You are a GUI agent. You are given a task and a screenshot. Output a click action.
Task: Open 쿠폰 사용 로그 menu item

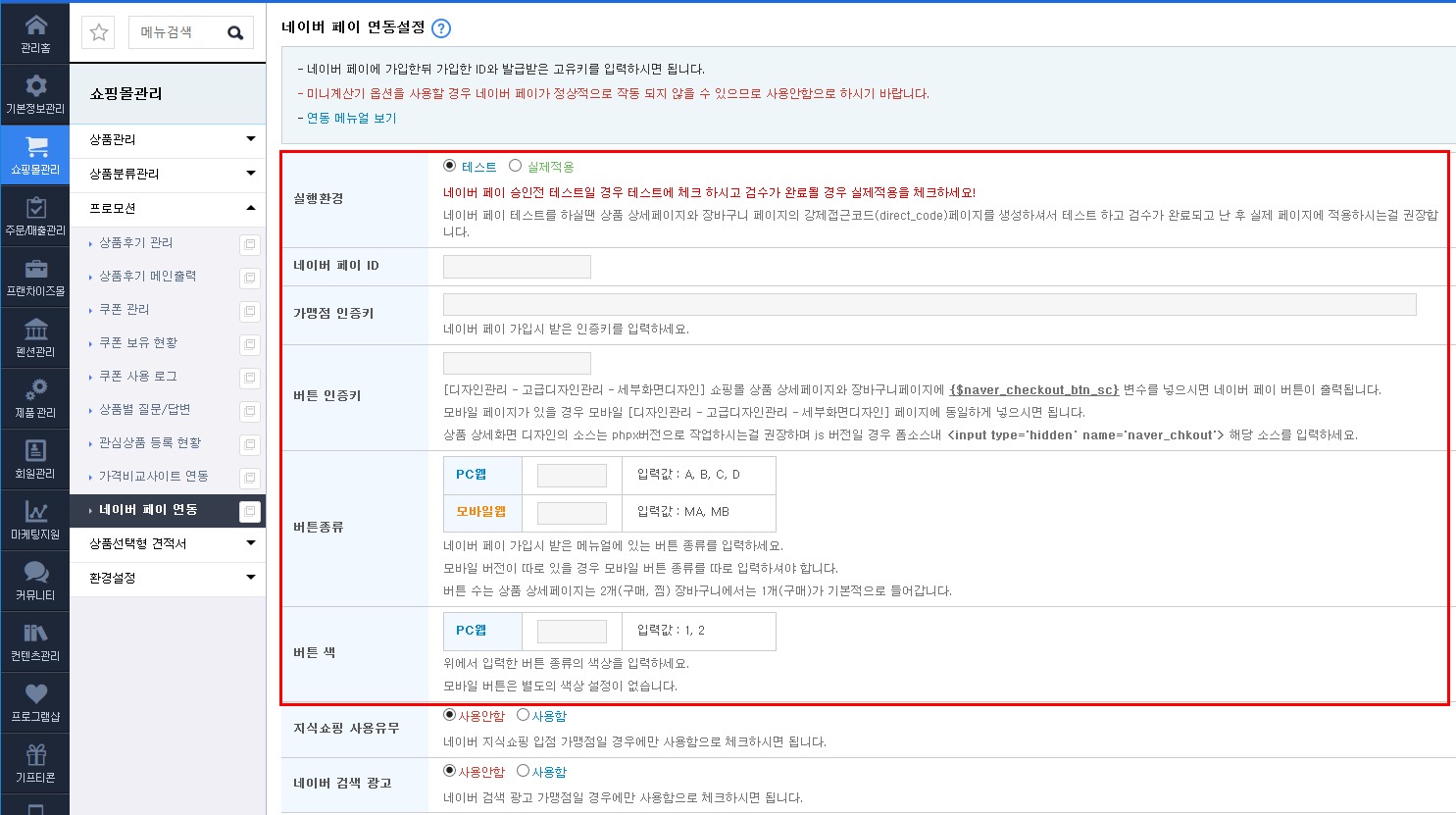(x=138, y=376)
